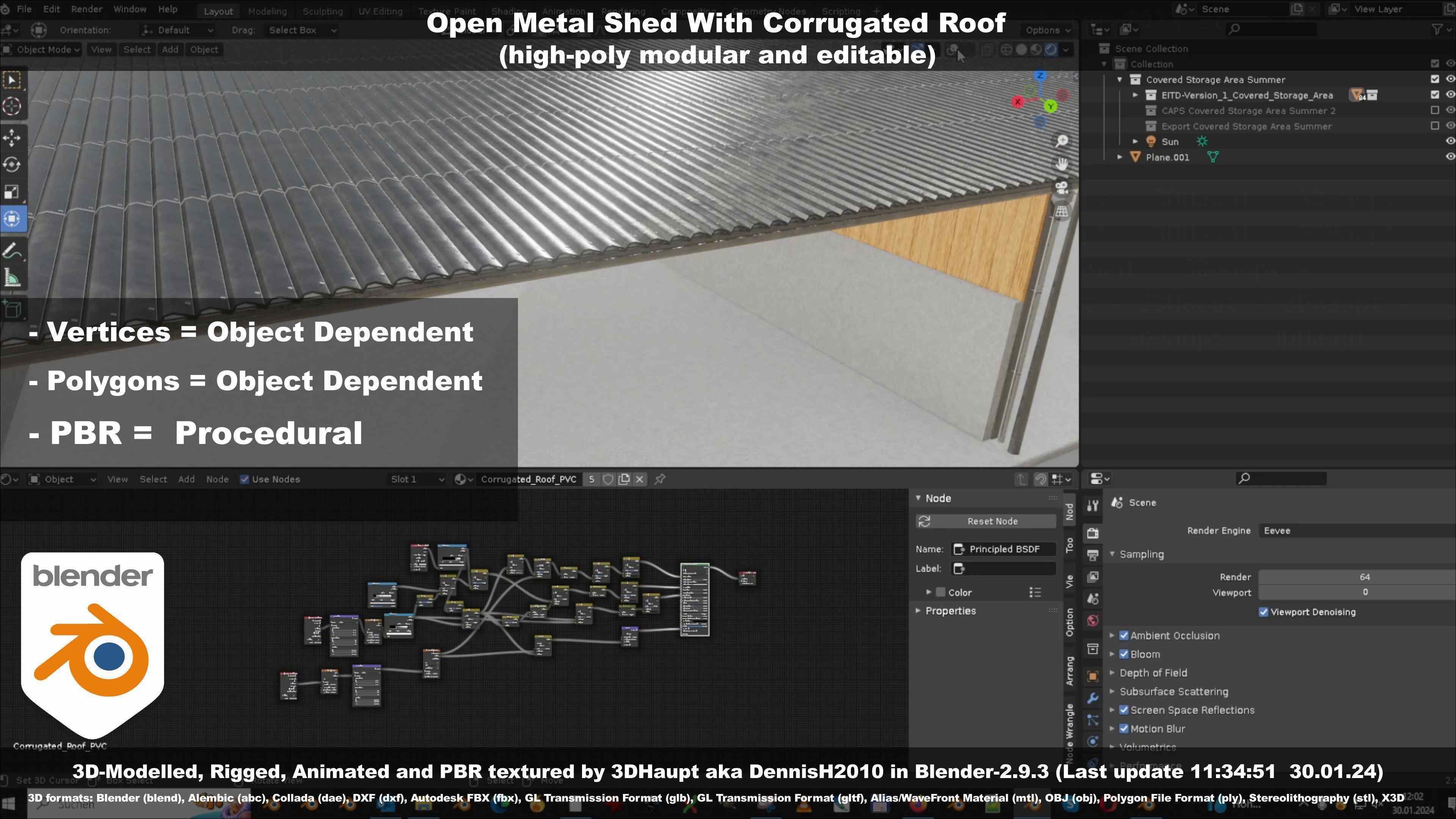
Task: Collapse Covered Storage Area Summer collection
Action: pos(1120,80)
